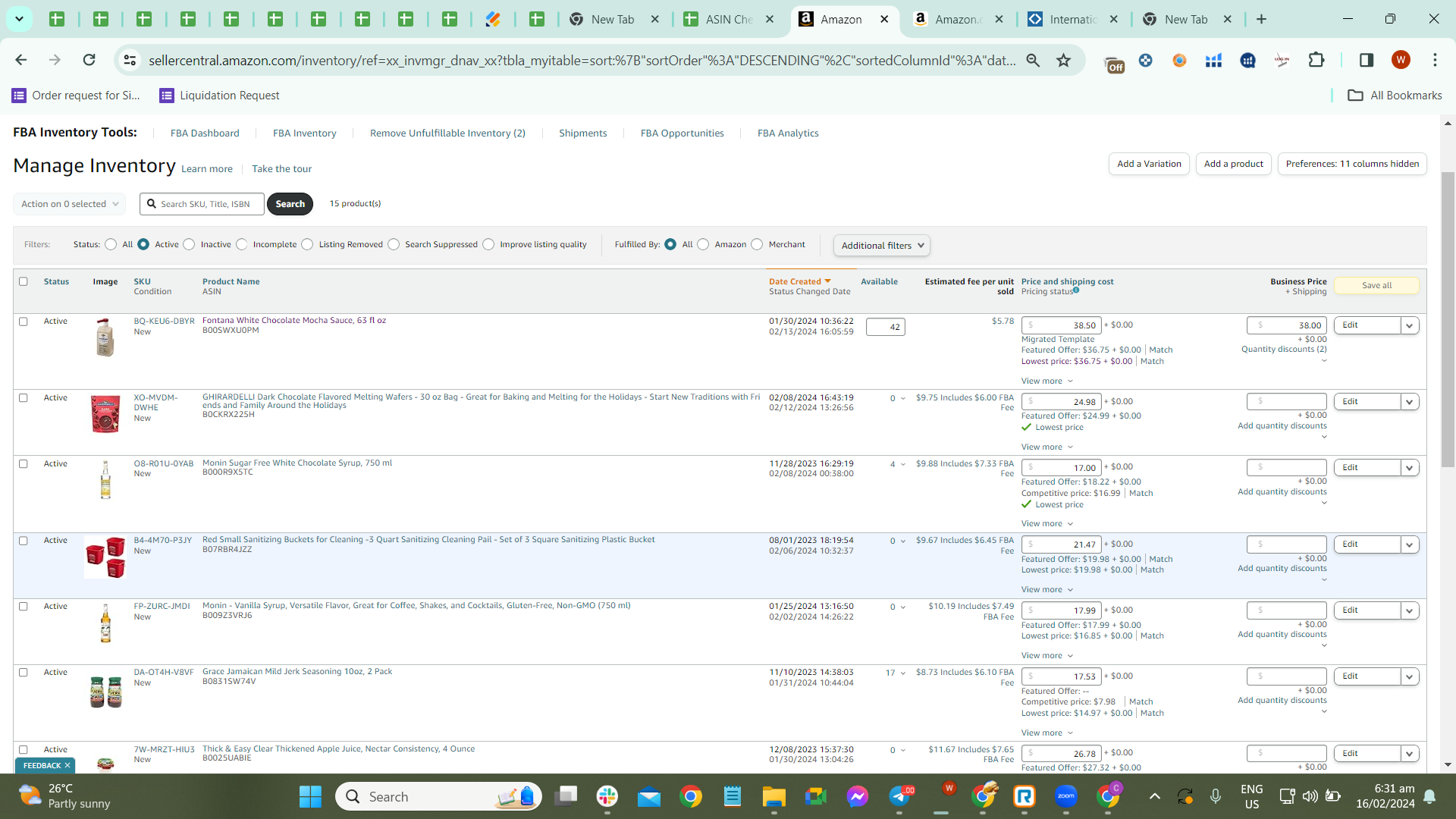Open Preferences: 11 columns hidden
Image resolution: width=1456 pixels, height=819 pixels.
coord(1352,164)
